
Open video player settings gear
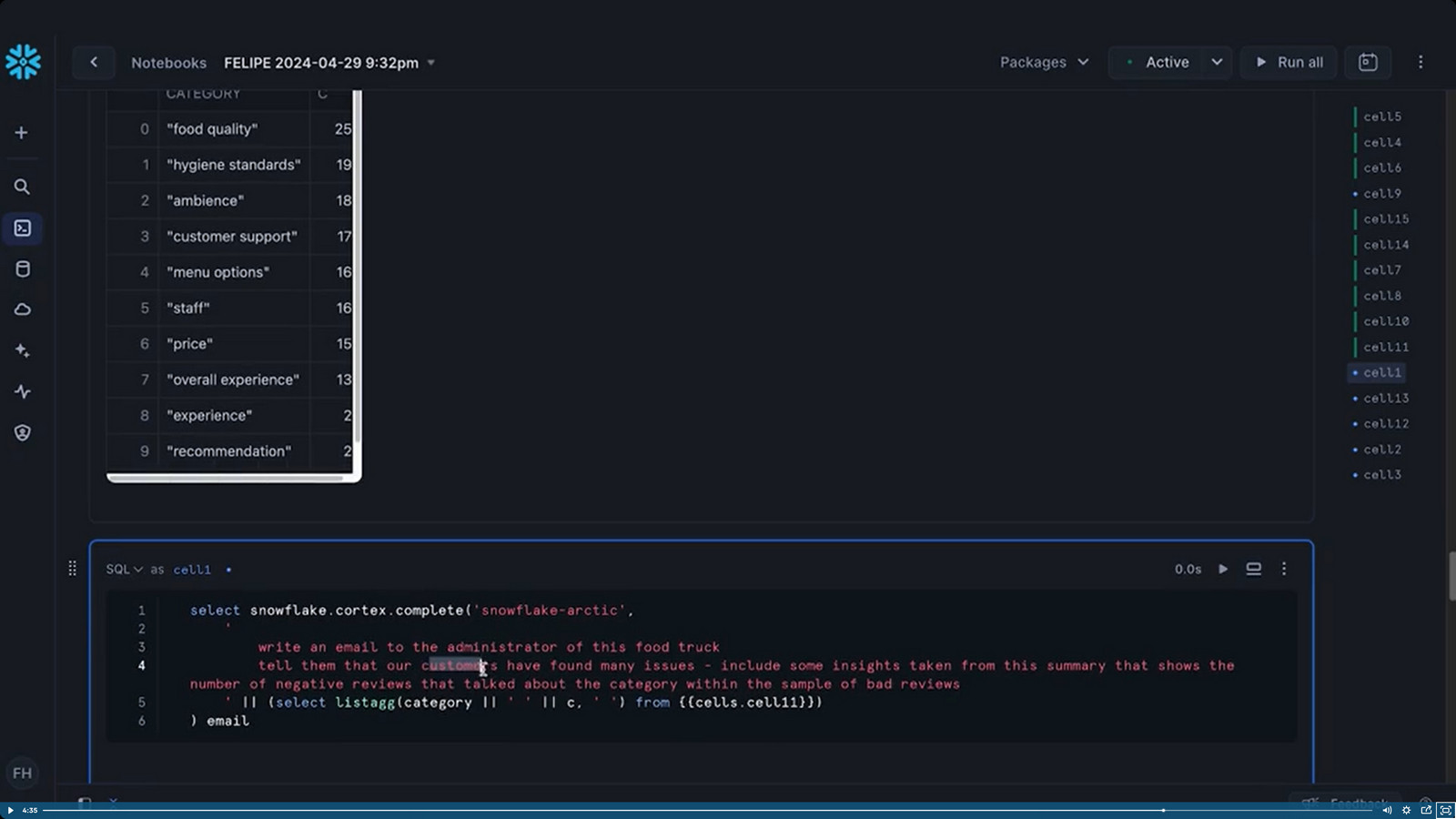point(1406,810)
